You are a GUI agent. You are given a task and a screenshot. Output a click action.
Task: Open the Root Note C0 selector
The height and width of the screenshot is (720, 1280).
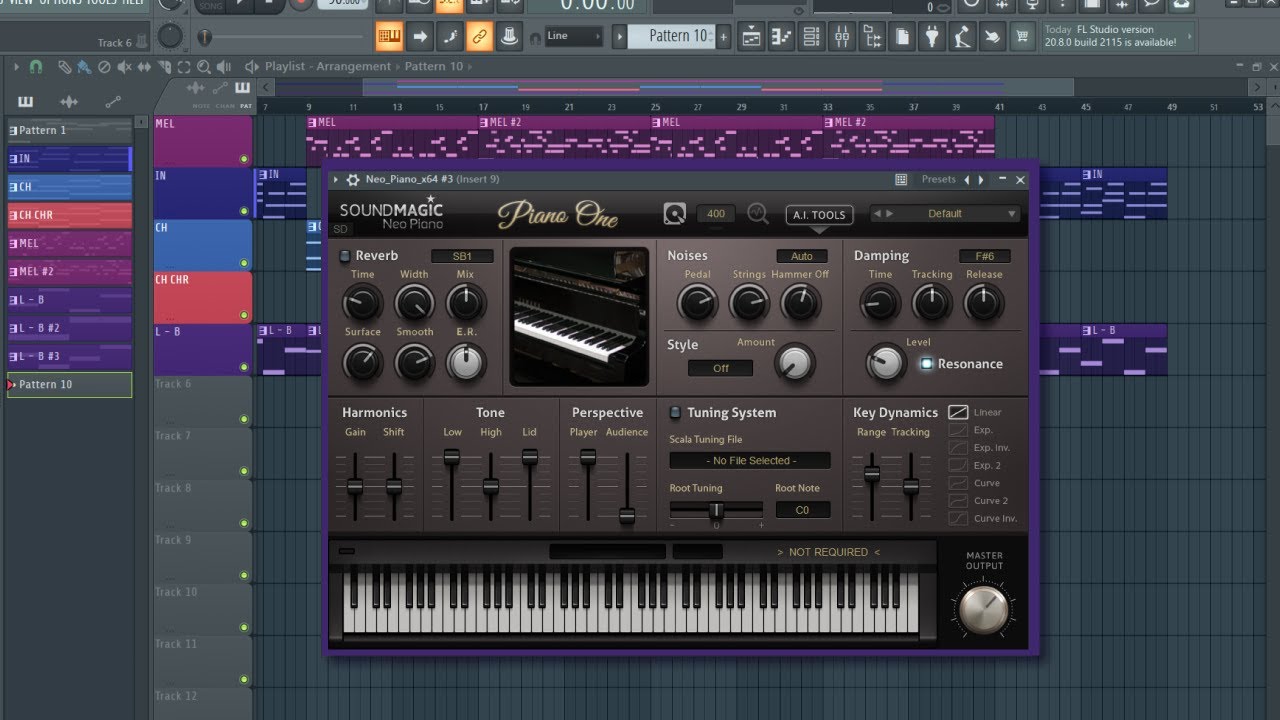coord(803,510)
